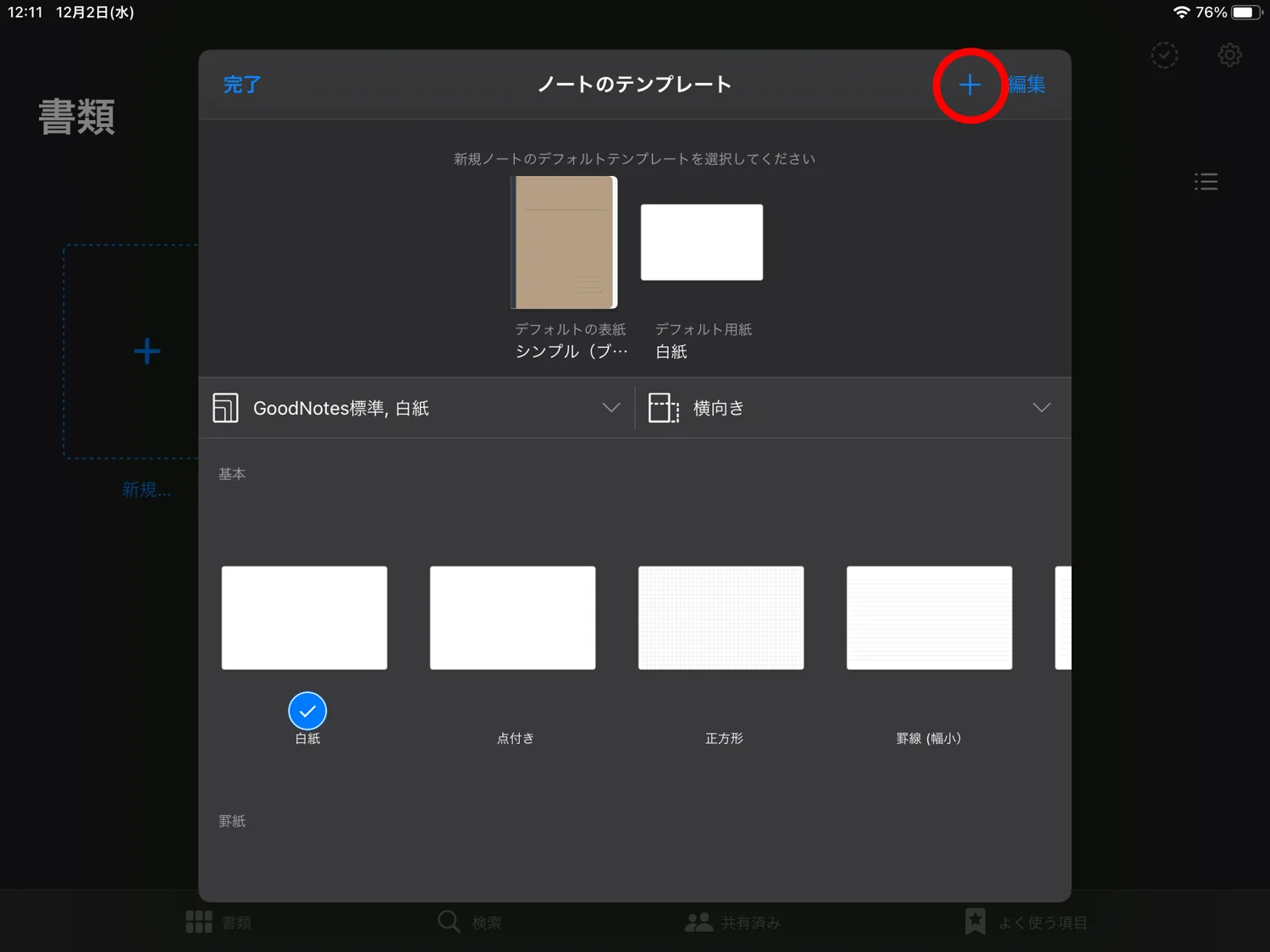Click the page orientation icon beside 横向き
Viewport: 1270px width, 952px height.
point(664,407)
